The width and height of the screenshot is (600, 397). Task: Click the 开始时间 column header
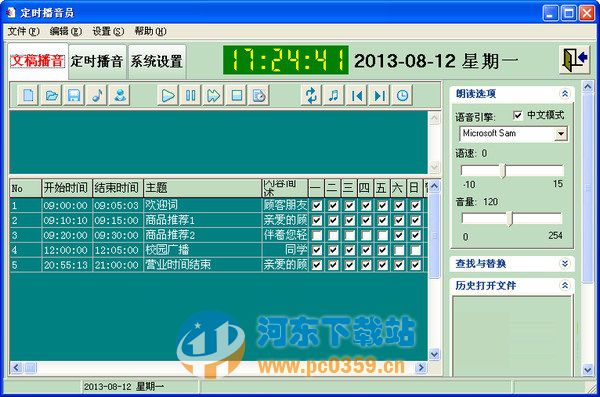click(x=67, y=188)
